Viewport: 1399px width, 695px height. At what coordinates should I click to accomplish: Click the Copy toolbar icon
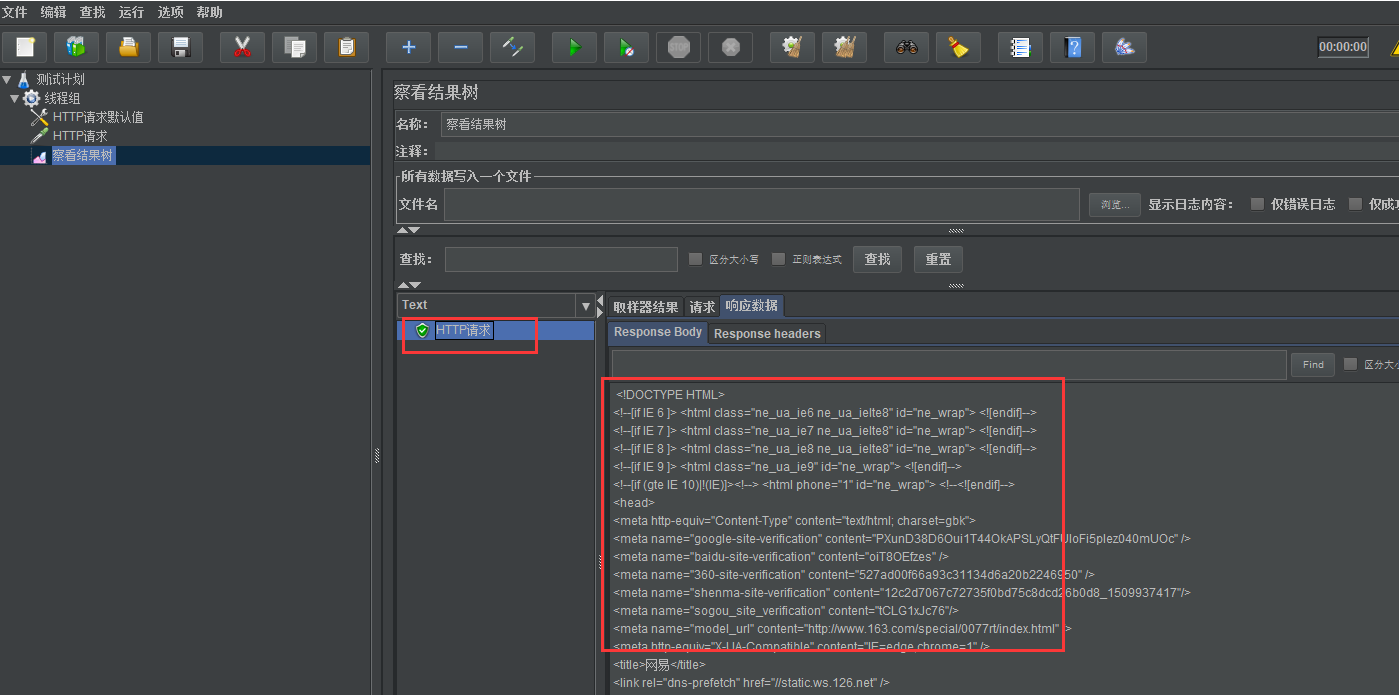(x=294, y=47)
